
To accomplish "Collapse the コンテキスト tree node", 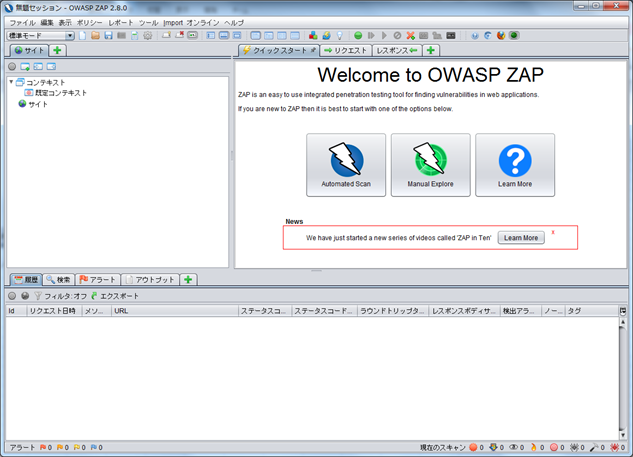I will point(11,82).
